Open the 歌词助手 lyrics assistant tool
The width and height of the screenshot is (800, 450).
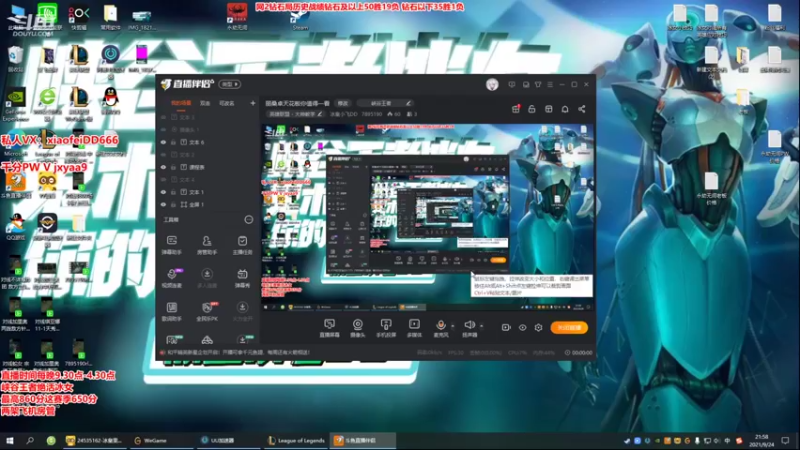[x=171, y=311]
